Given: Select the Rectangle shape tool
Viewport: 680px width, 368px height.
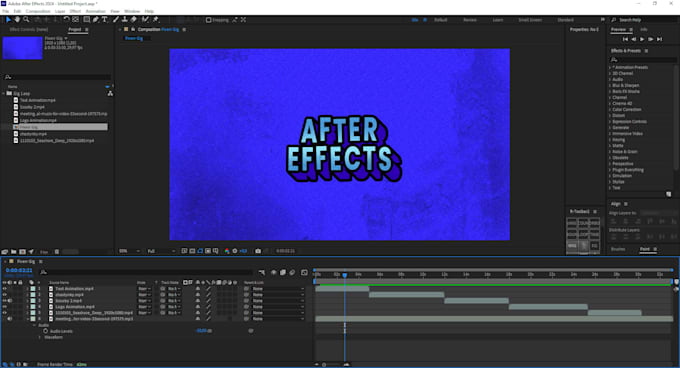Looking at the screenshot, I should click(86, 20).
